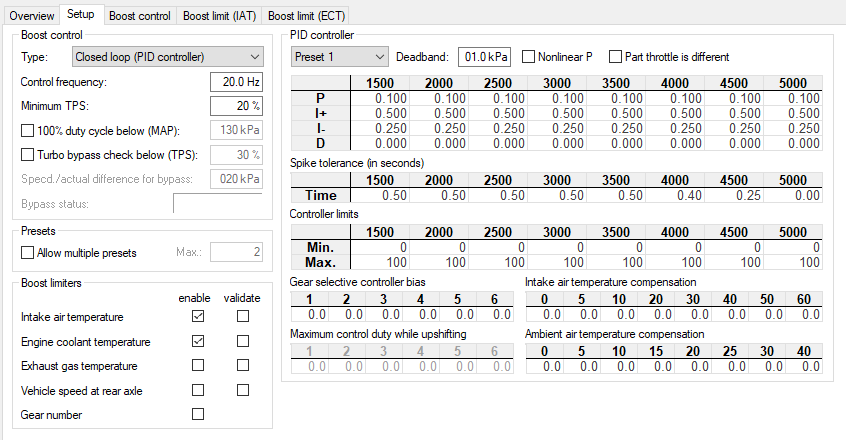Uncheck Engine coolant temperature enable box
Image resolution: width=846 pixels, height=440 pixels.
pos(198,341)
